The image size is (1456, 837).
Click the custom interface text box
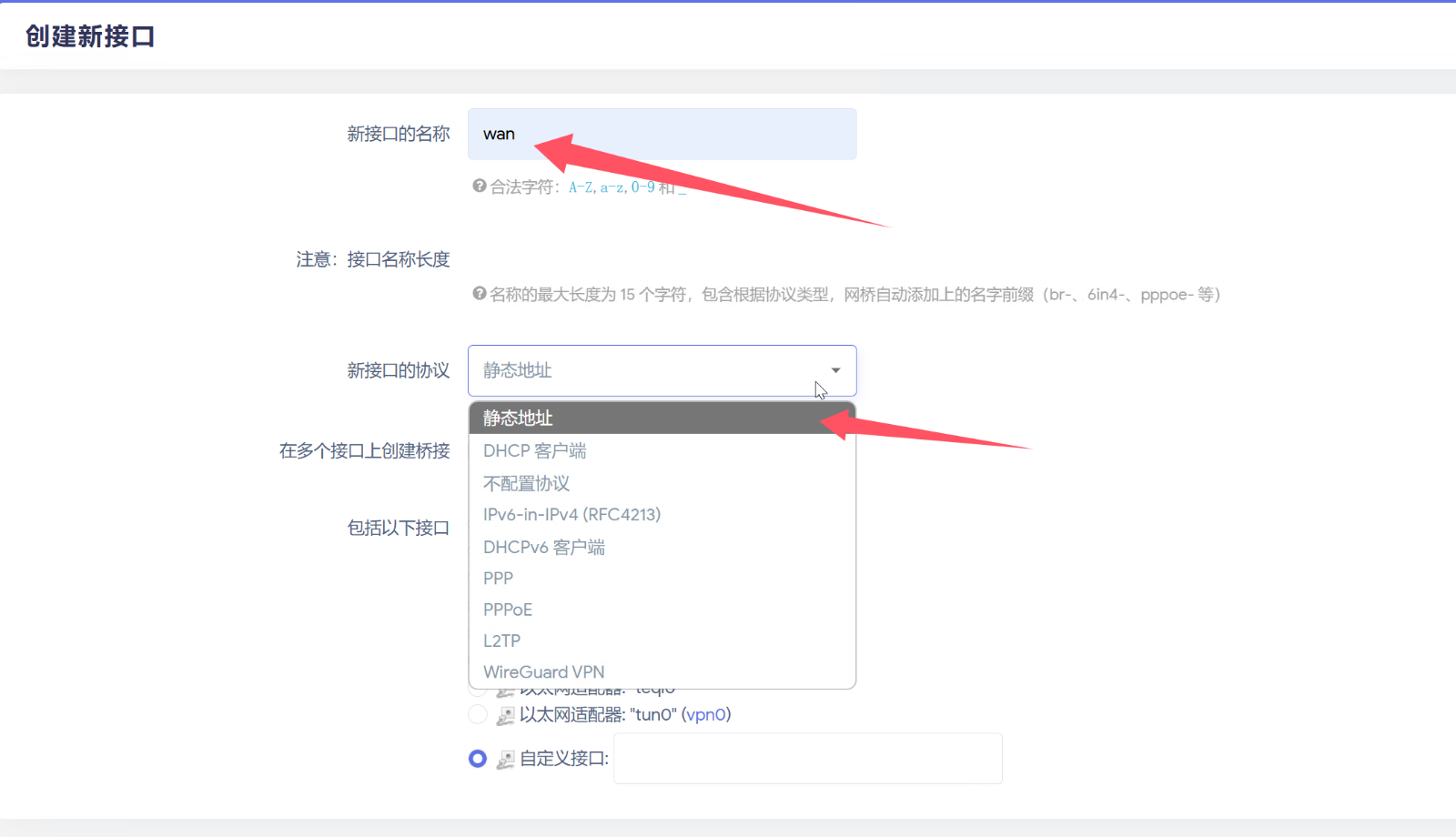[x=807, y=758]
